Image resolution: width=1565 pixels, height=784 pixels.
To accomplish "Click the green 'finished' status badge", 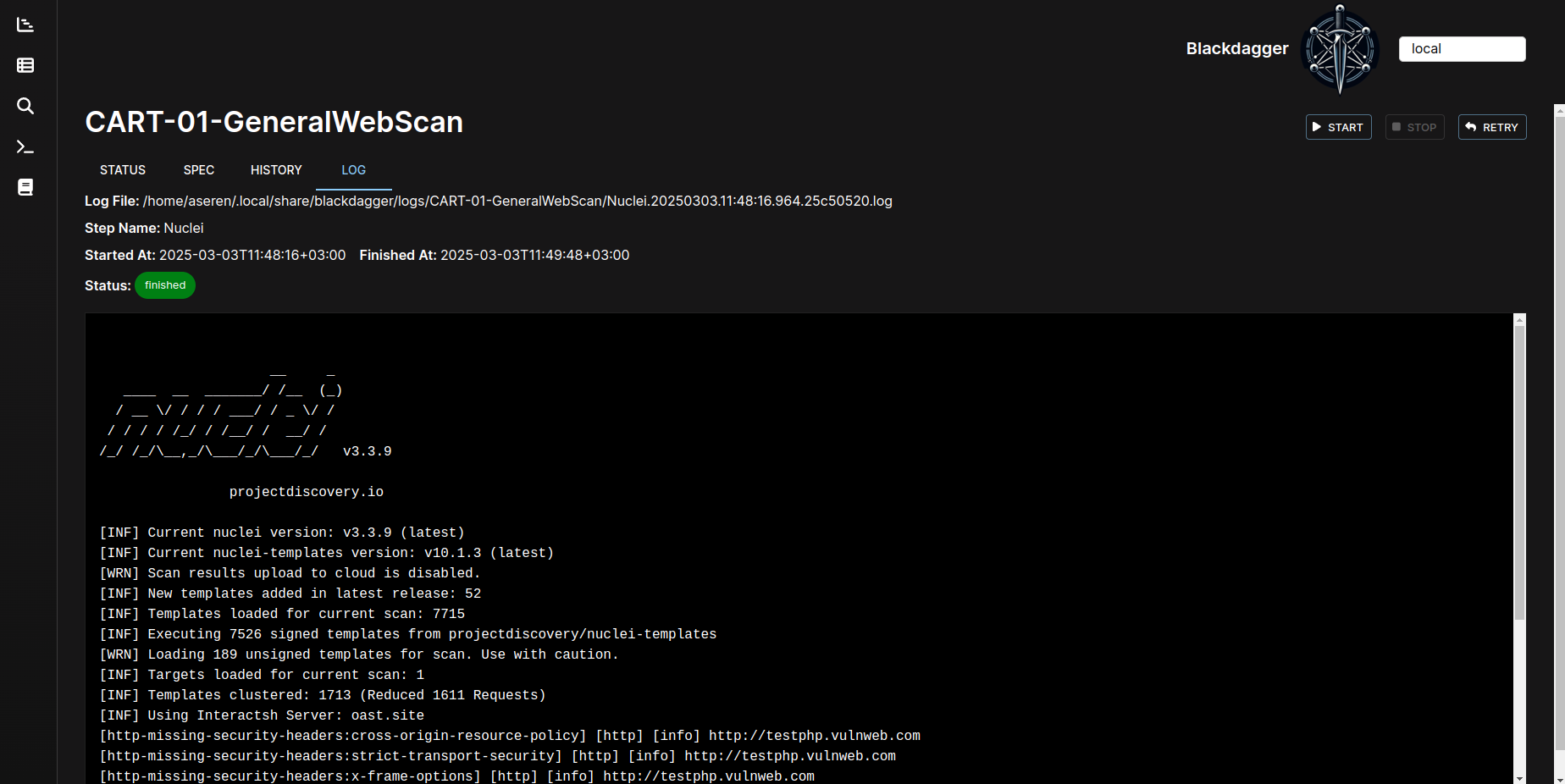I will tap(165, 285).
